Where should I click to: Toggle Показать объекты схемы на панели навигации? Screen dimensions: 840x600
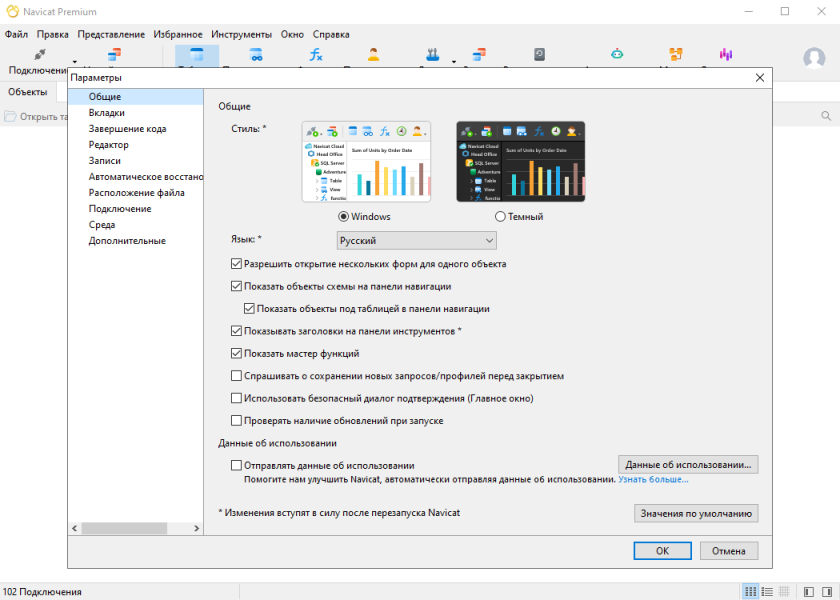(x=236, y=286)
